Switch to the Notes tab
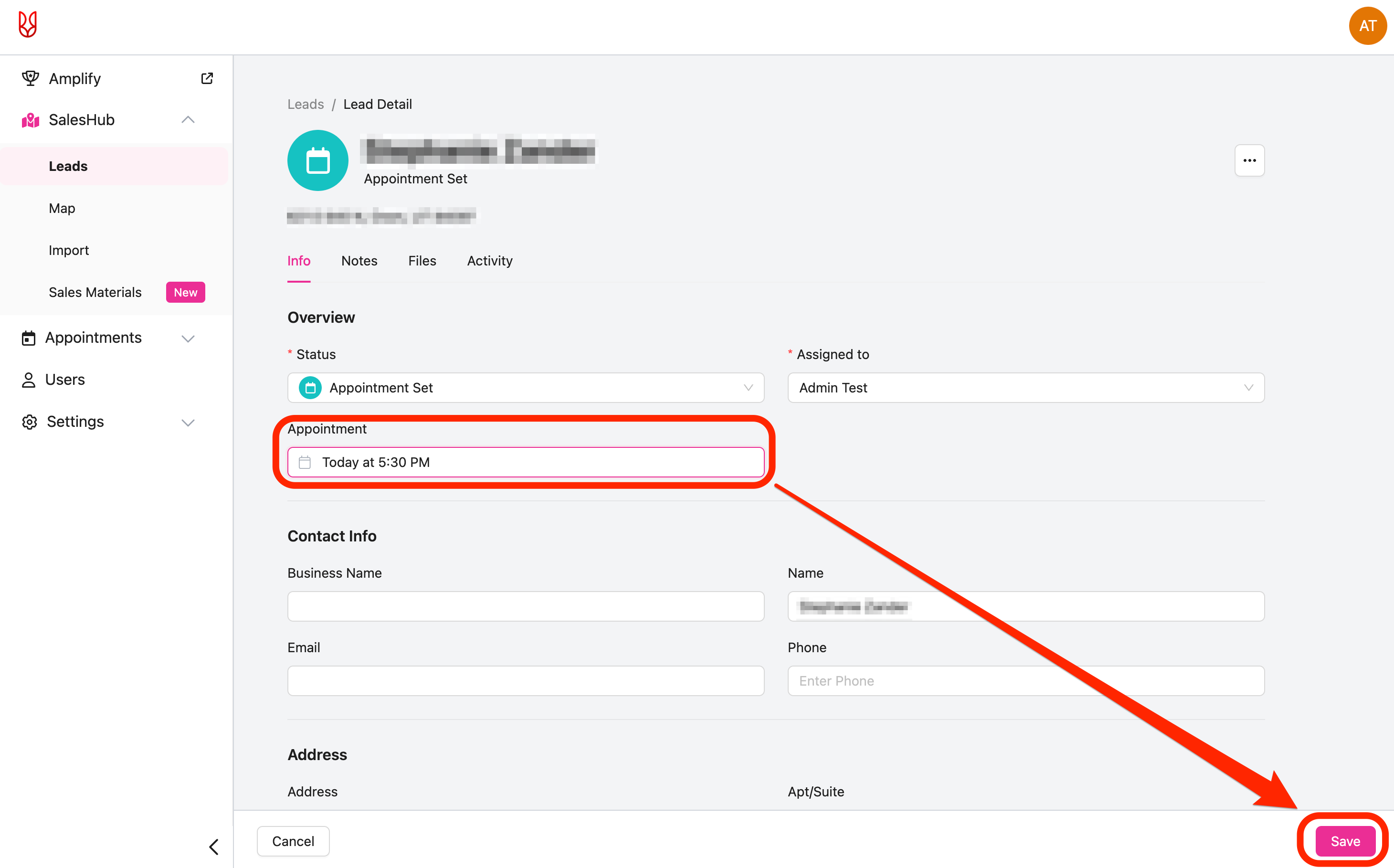The image size is (1394, 868). pos(359,261)
